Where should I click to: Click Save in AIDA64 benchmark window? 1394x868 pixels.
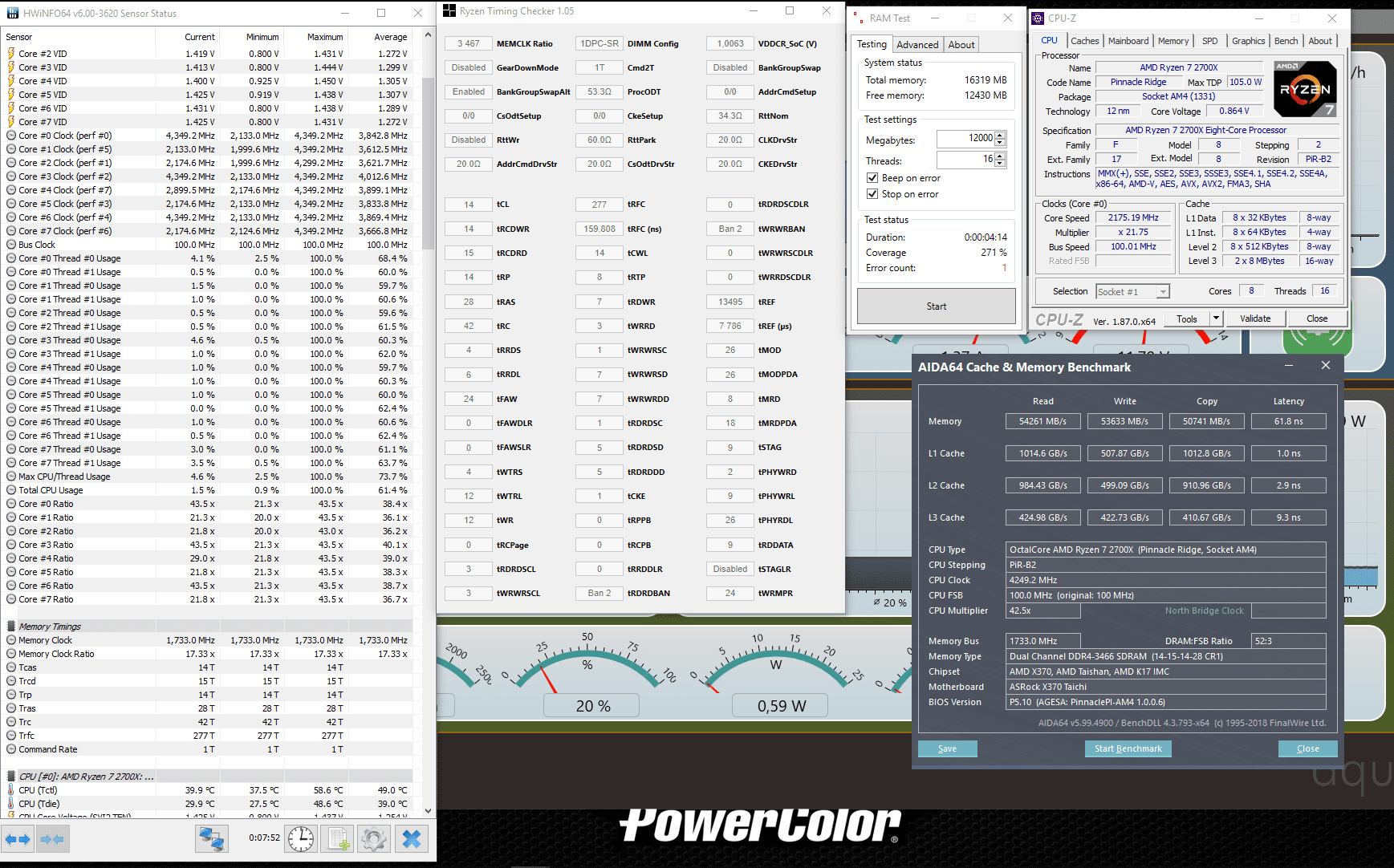pos(948,748)
